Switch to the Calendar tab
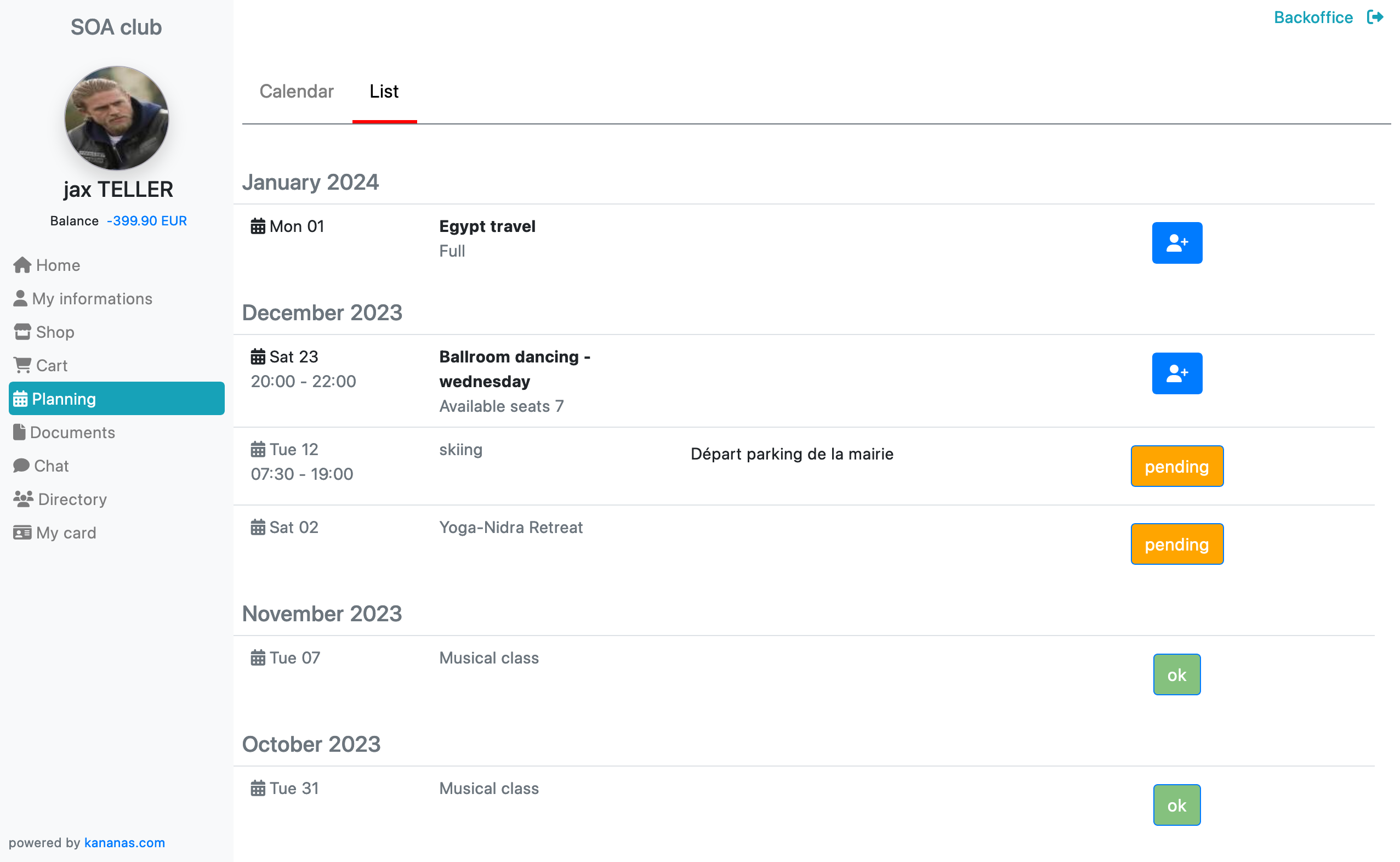The height and width of the screenshot is (862, 1400). pos(297,91)
